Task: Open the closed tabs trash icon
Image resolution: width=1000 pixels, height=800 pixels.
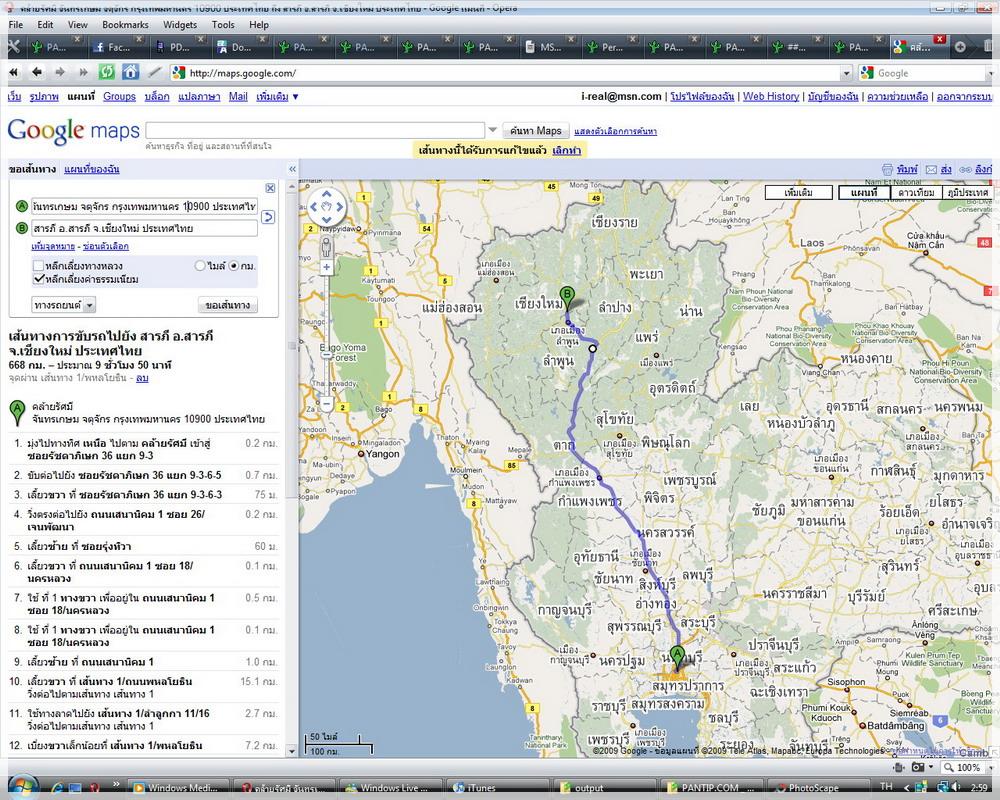Action: 989,47
